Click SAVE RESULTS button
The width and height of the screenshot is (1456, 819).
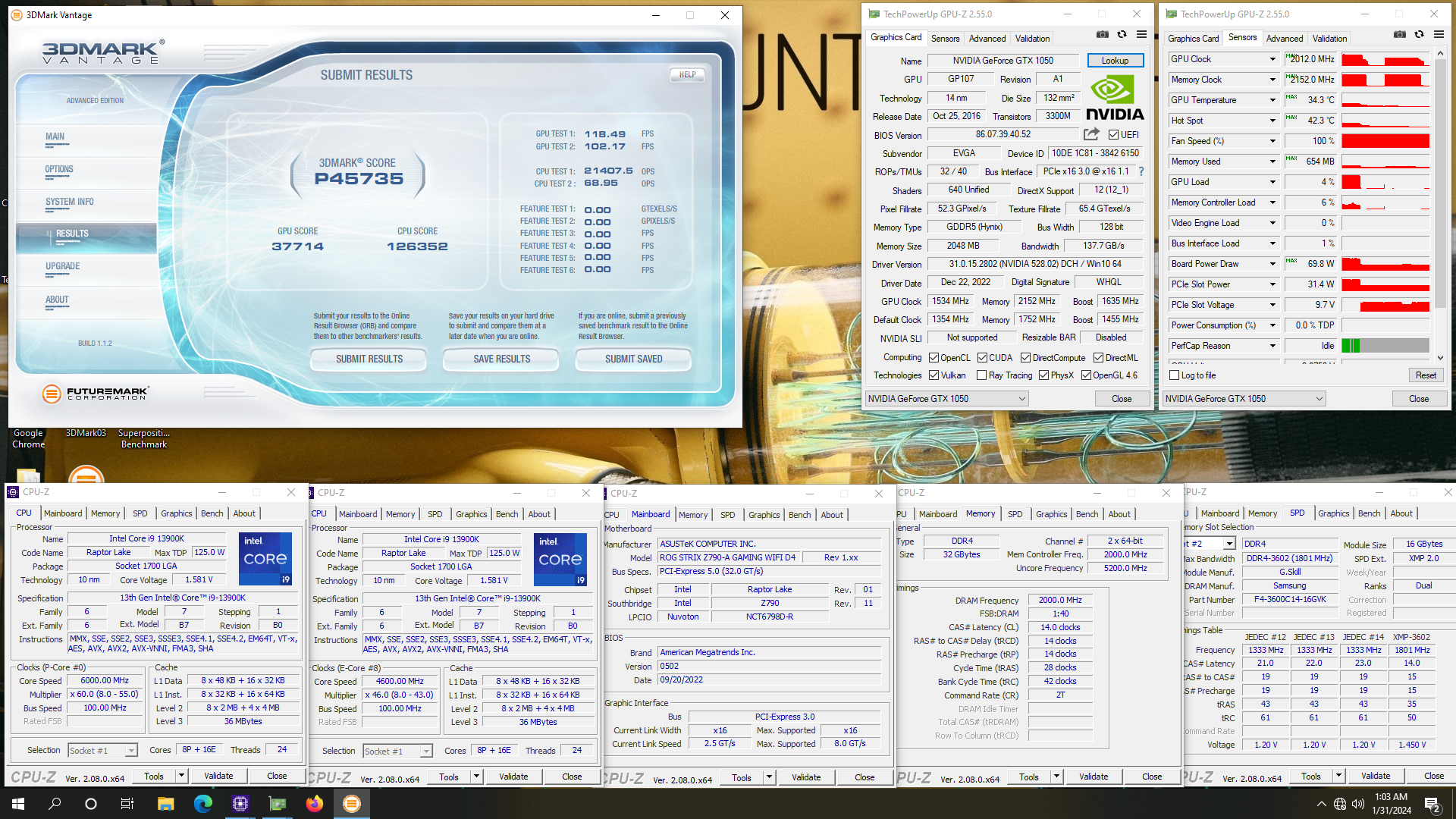502,359
